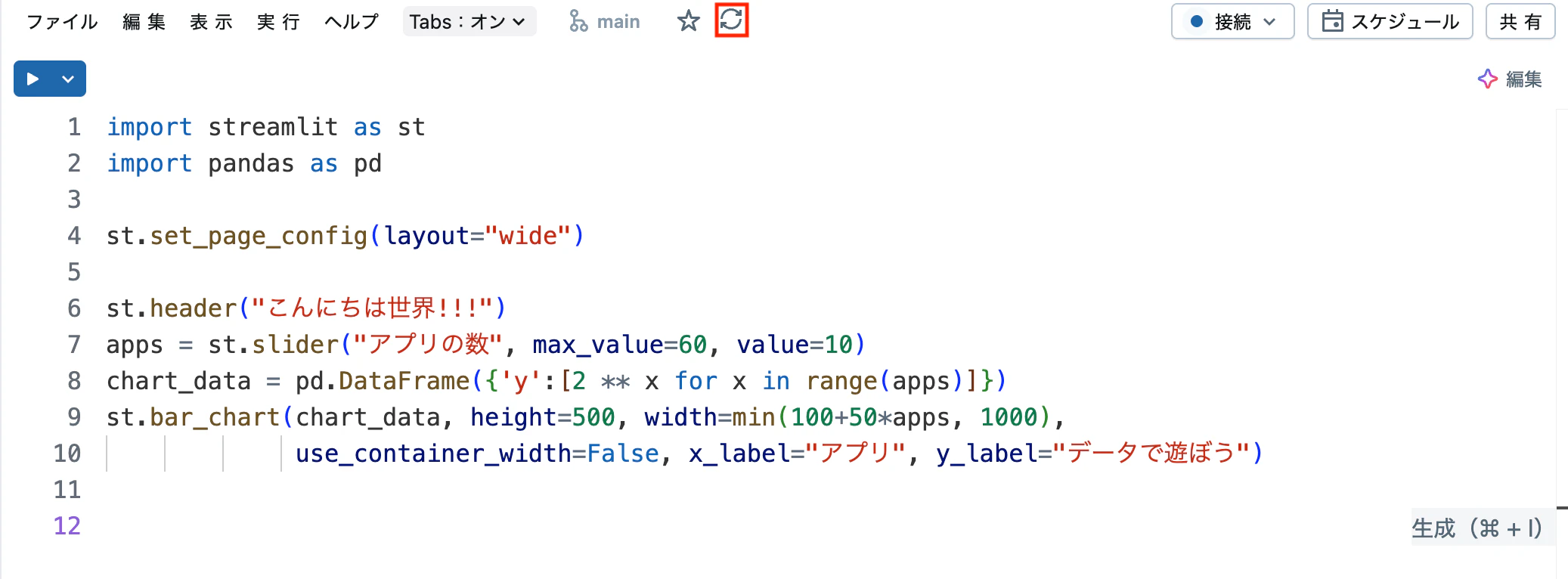
Task: Click 'DataFrame' on line 8
Action: [x=404, y=381]
